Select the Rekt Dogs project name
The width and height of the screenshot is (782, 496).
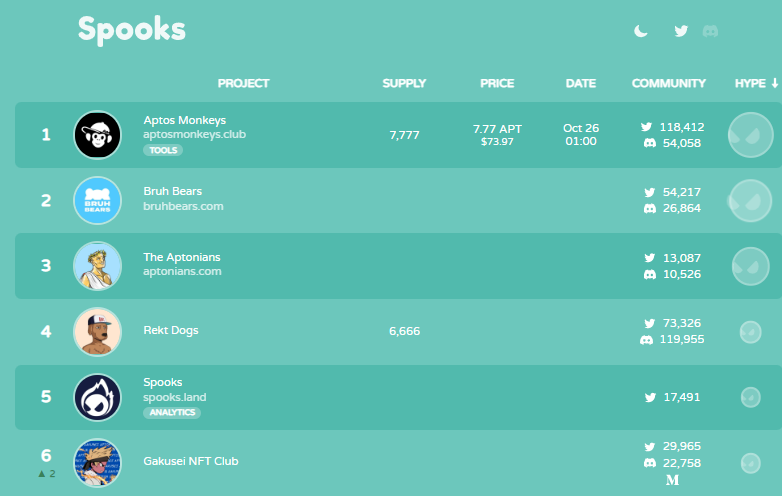[171, 330]
